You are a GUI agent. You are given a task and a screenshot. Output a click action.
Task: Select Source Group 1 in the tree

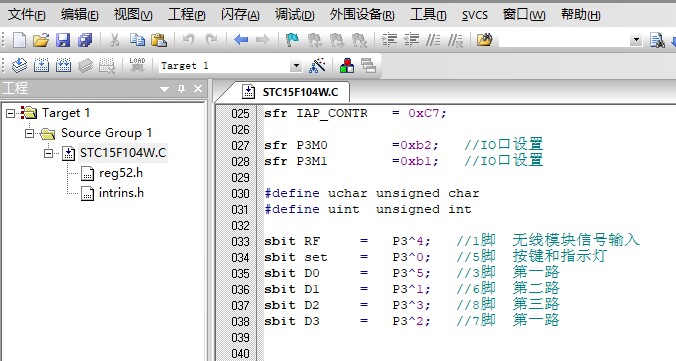pos(106,133)
